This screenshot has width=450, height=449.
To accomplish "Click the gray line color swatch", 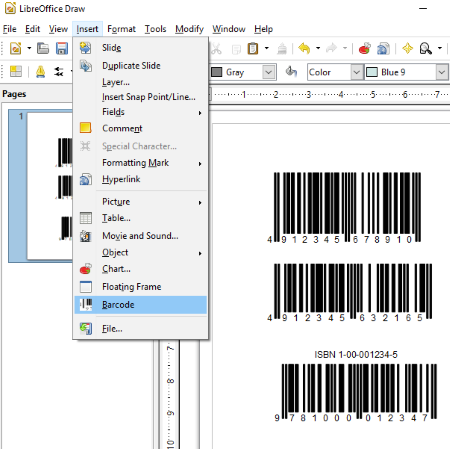I will click(x=217, y=72).
